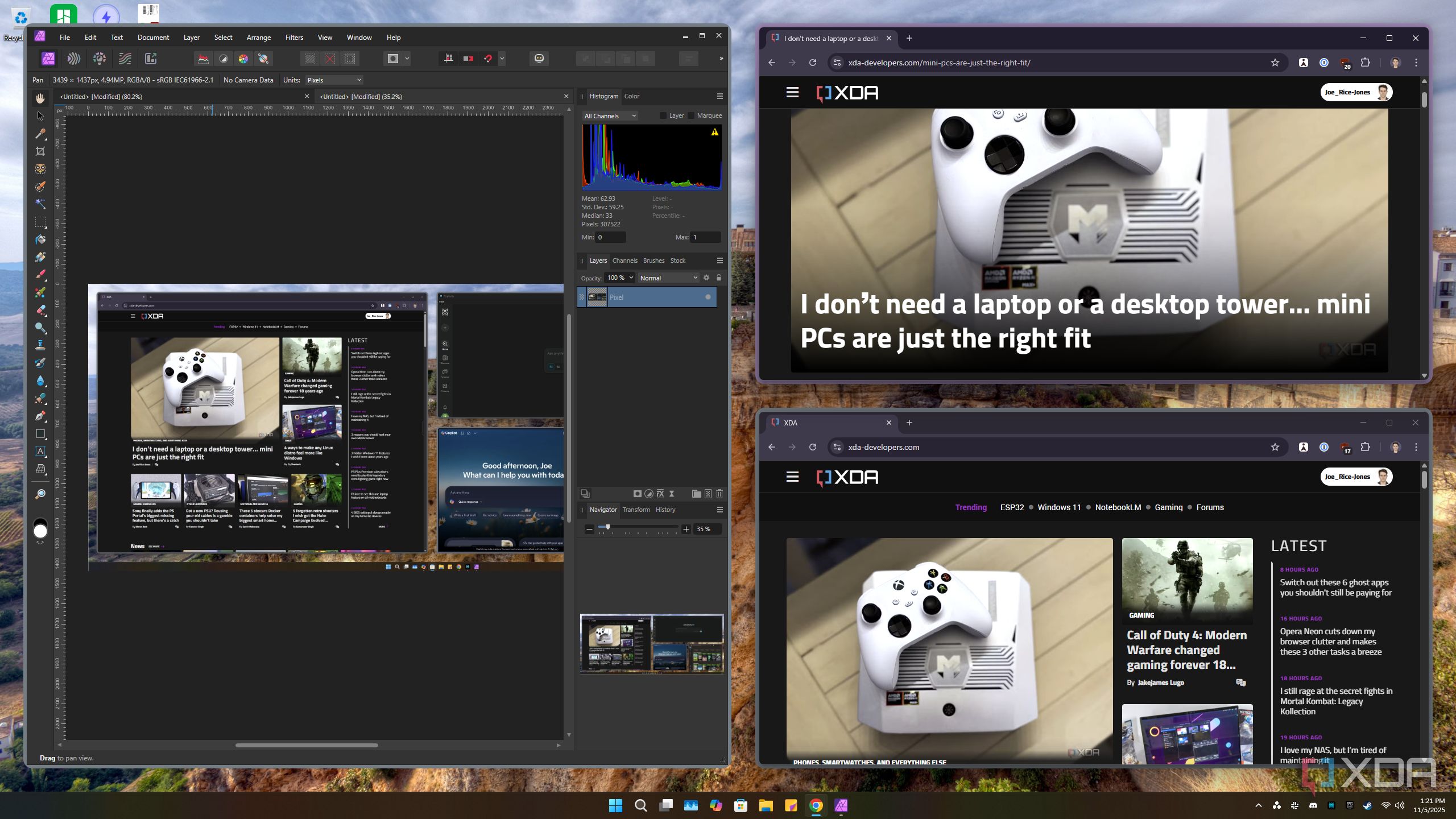Open the snapping options dropdown arrow
This screenshot has width=1456, height=819.
click(502, 58)
